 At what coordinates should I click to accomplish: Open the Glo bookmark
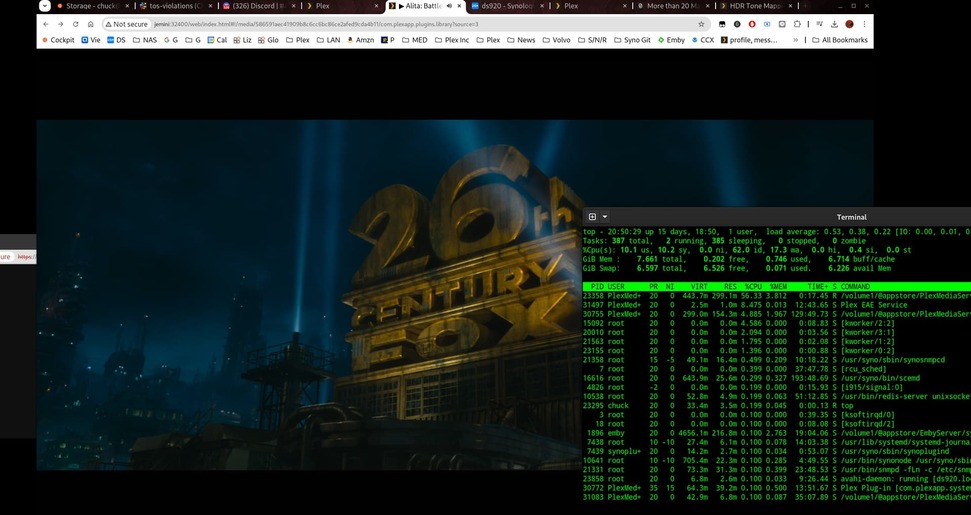click(x=268, y=40)
